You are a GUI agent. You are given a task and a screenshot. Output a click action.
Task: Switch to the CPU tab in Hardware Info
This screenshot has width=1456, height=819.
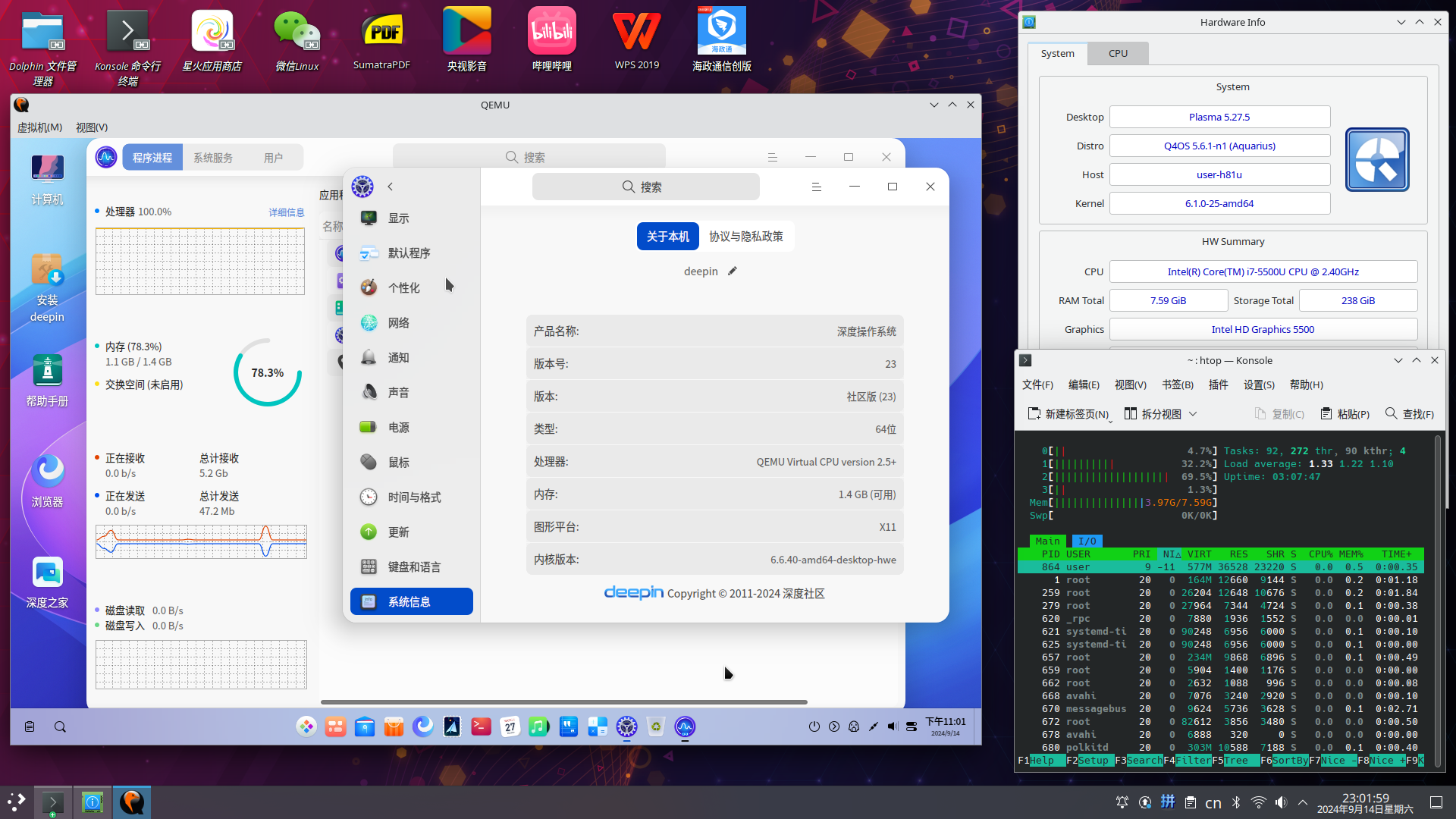[1118, 54]
